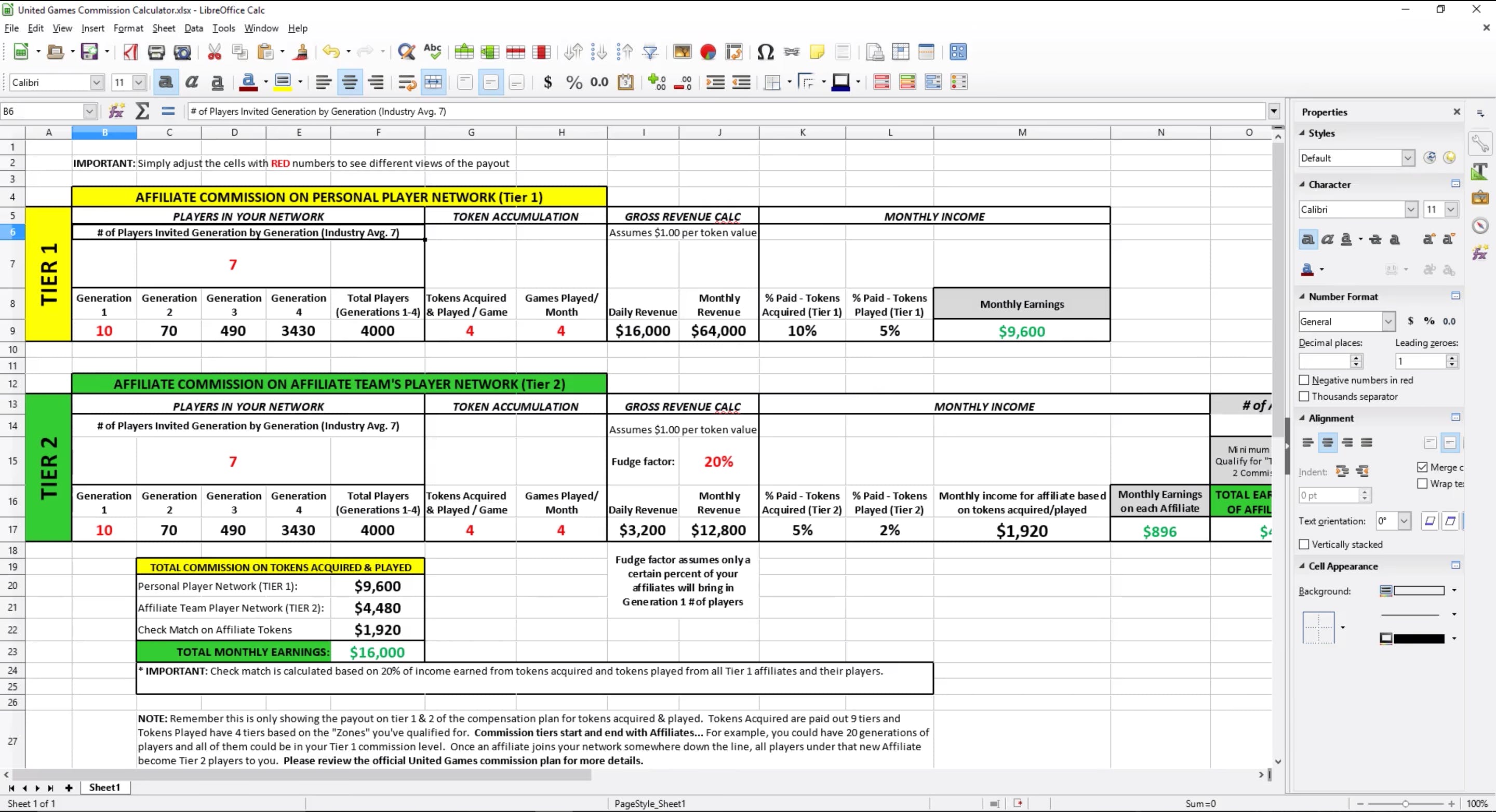1496x812 pixels.
Task: Close the Properties sidebar panel
Action: (x=1457, y=112)
